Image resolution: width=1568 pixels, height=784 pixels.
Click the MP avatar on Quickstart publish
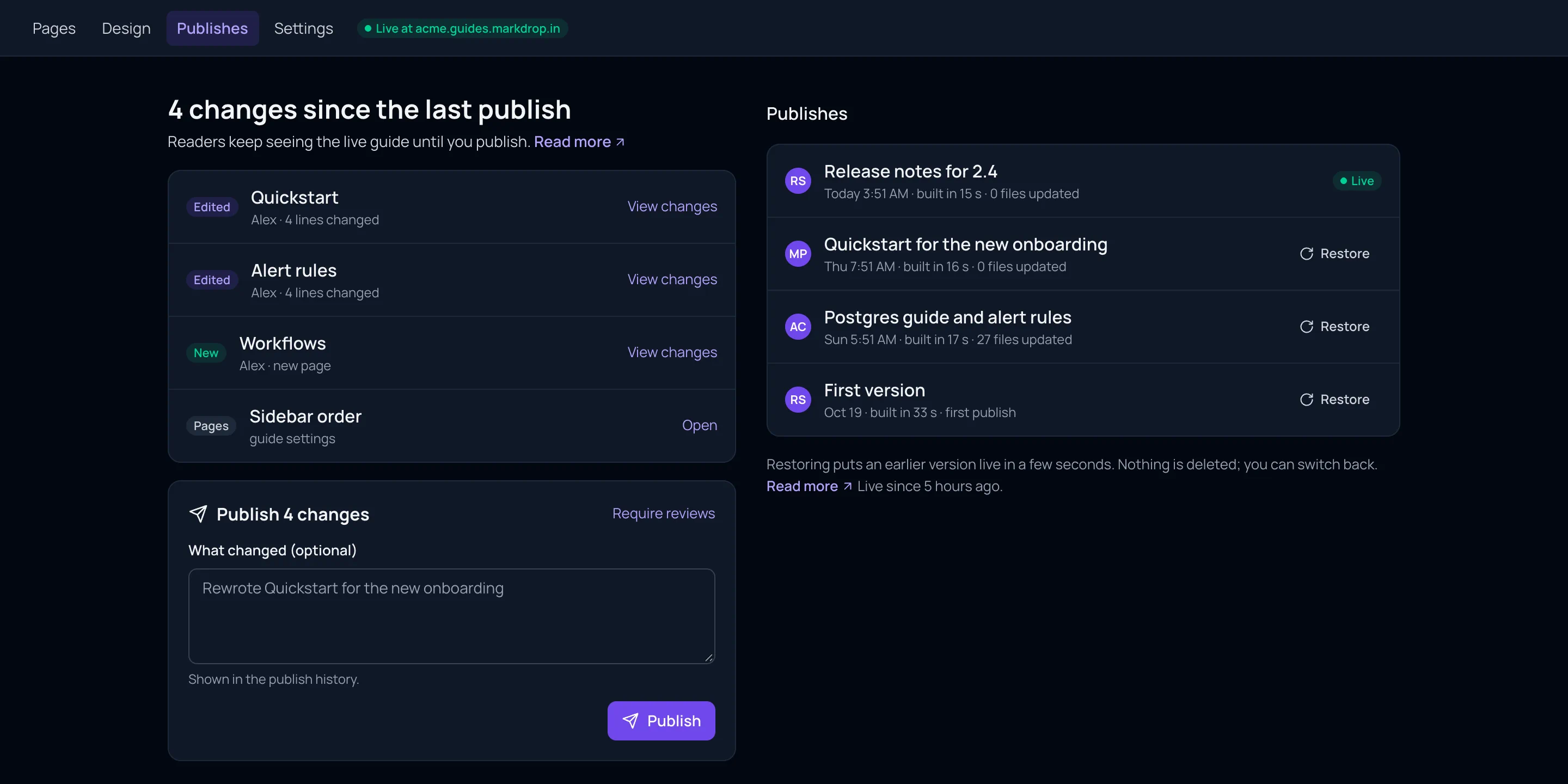point(798,254)
